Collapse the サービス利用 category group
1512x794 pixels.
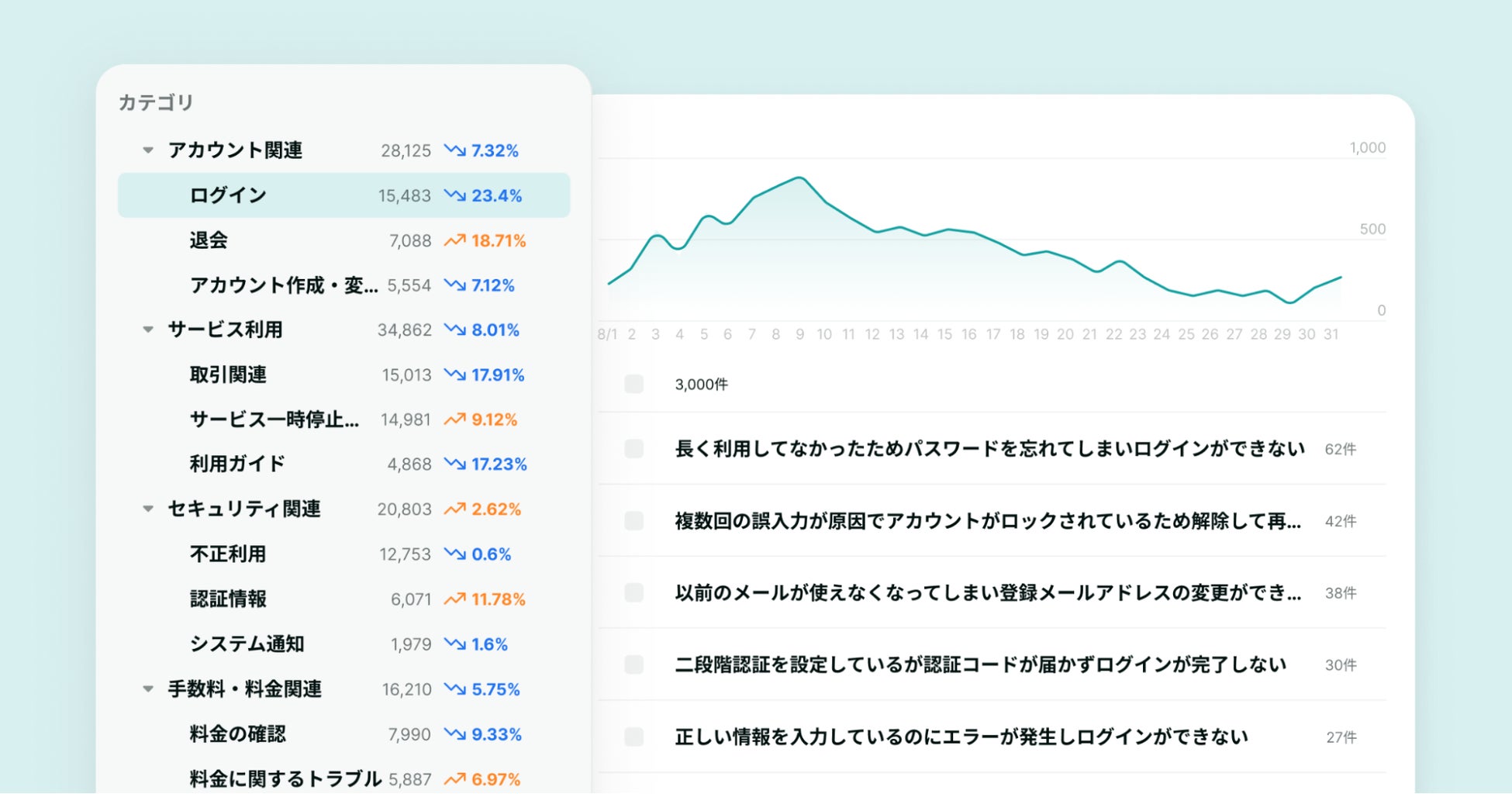coord(148,330)
